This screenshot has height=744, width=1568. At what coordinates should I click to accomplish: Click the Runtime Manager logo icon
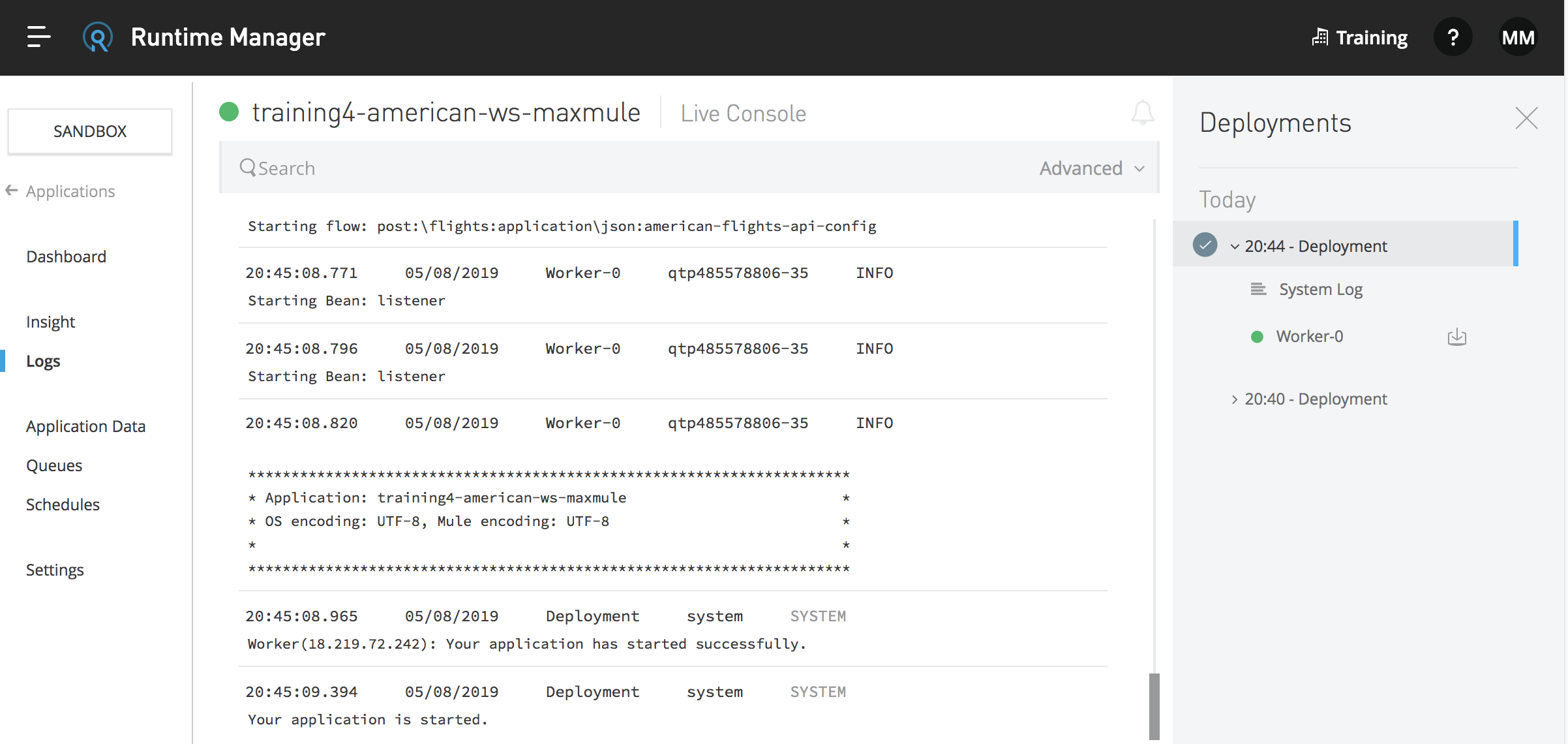click(x=97, y=37)
